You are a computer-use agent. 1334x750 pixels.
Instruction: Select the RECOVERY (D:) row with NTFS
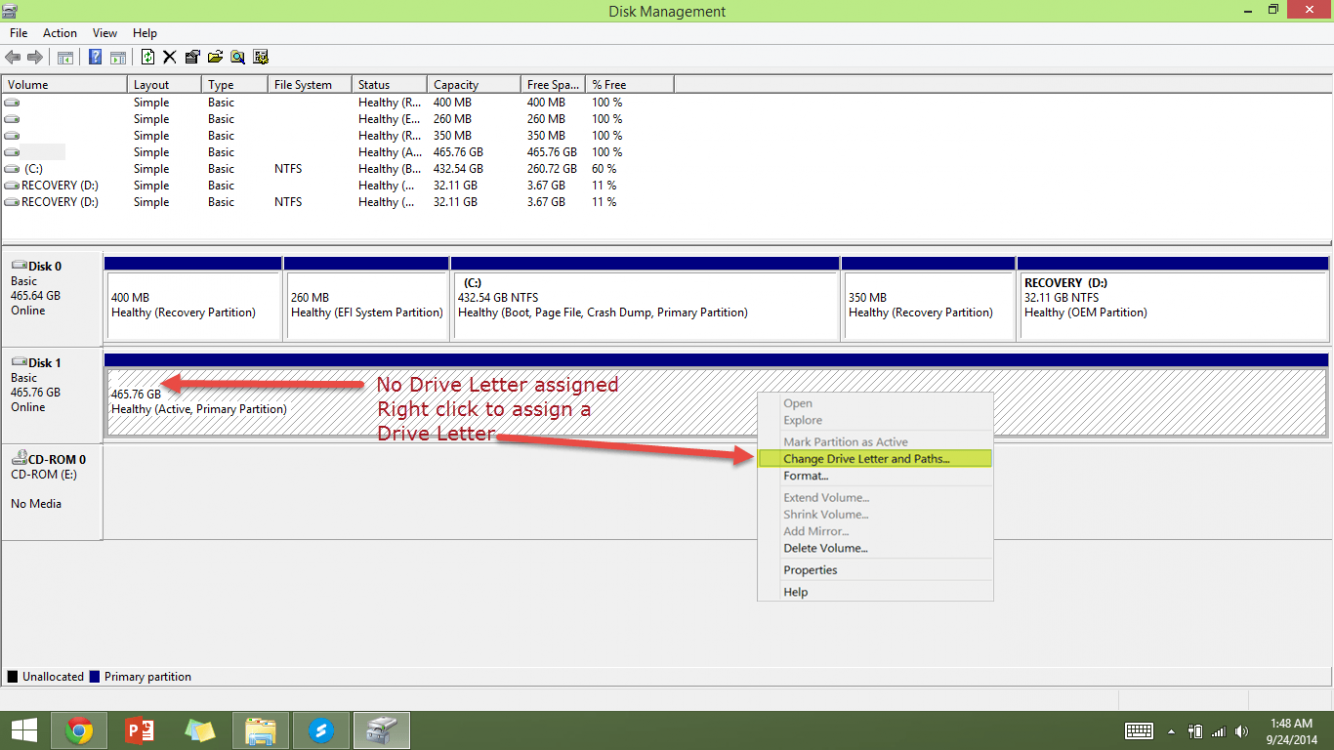pos(337,202)
